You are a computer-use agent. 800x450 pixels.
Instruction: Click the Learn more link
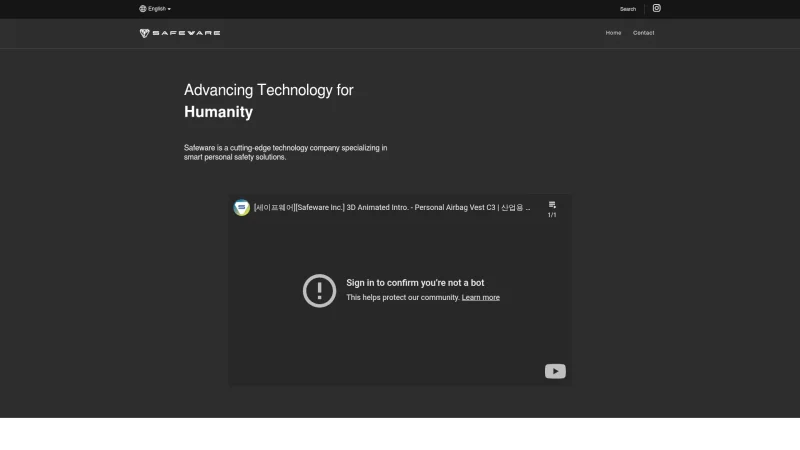[481, 297]
